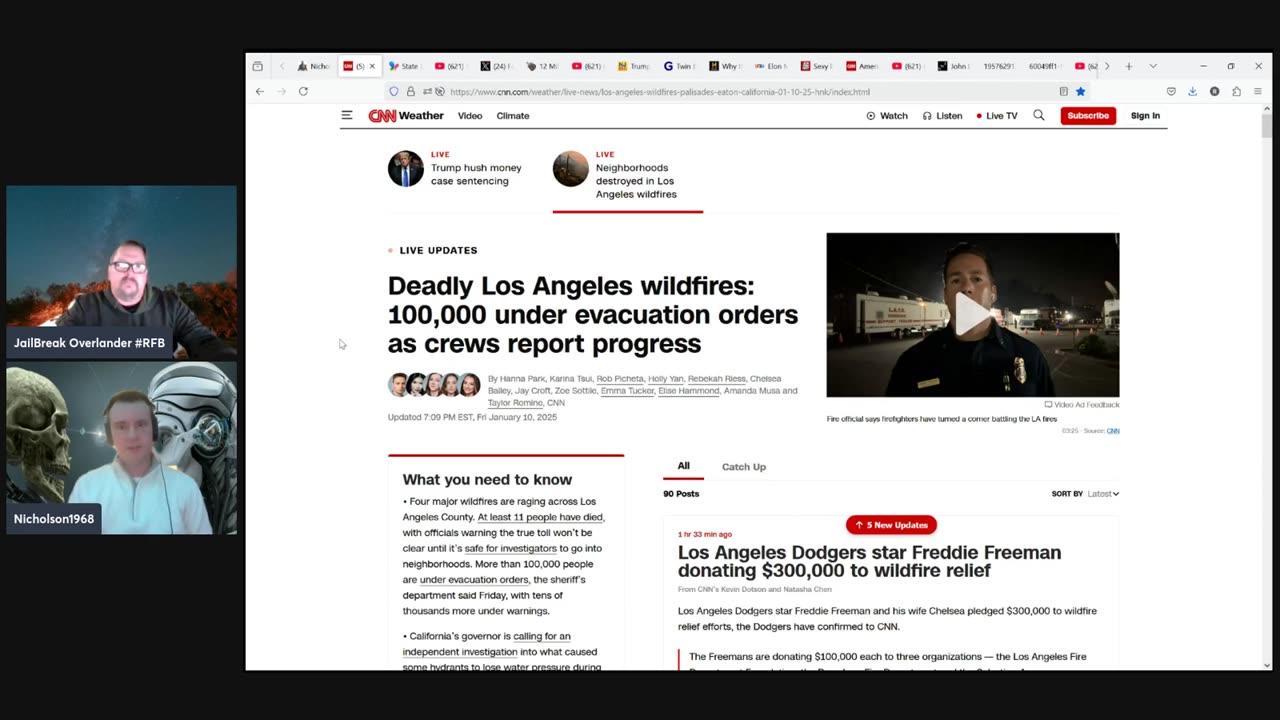Screen dimensions: 1280x720
Task: Open the list all tabs chevron
Action: click(1153, 66)
